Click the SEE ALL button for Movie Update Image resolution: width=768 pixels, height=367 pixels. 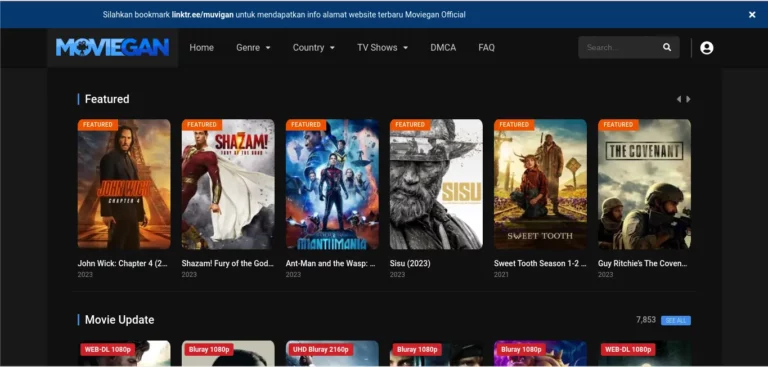click(676, 320)
